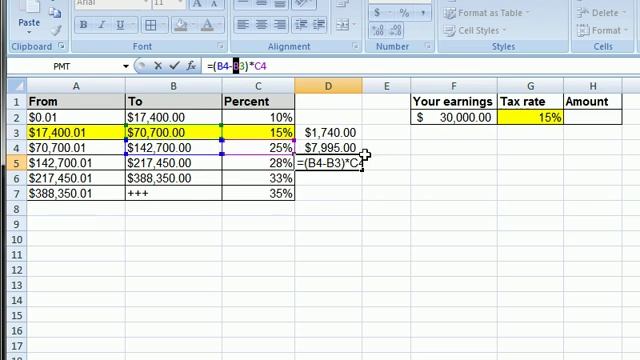
Task: Click the Amount header cell
Action: coord(593,102)
